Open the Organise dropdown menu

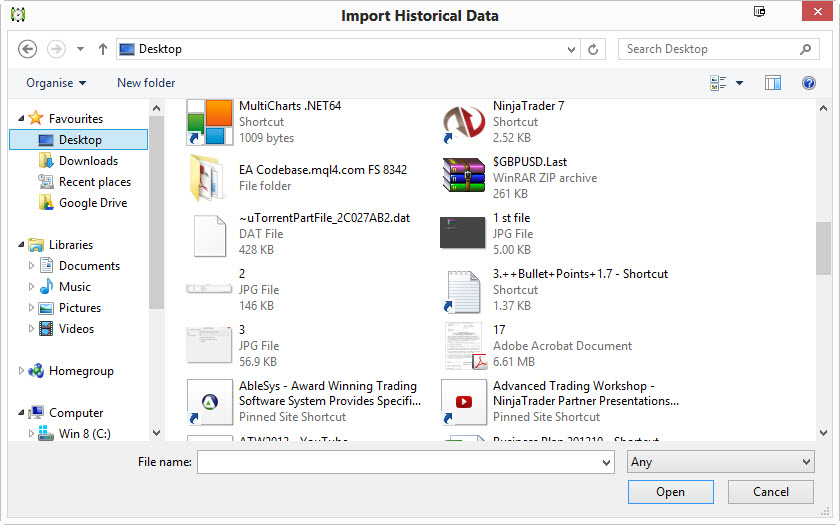click(x=56, y=83)
